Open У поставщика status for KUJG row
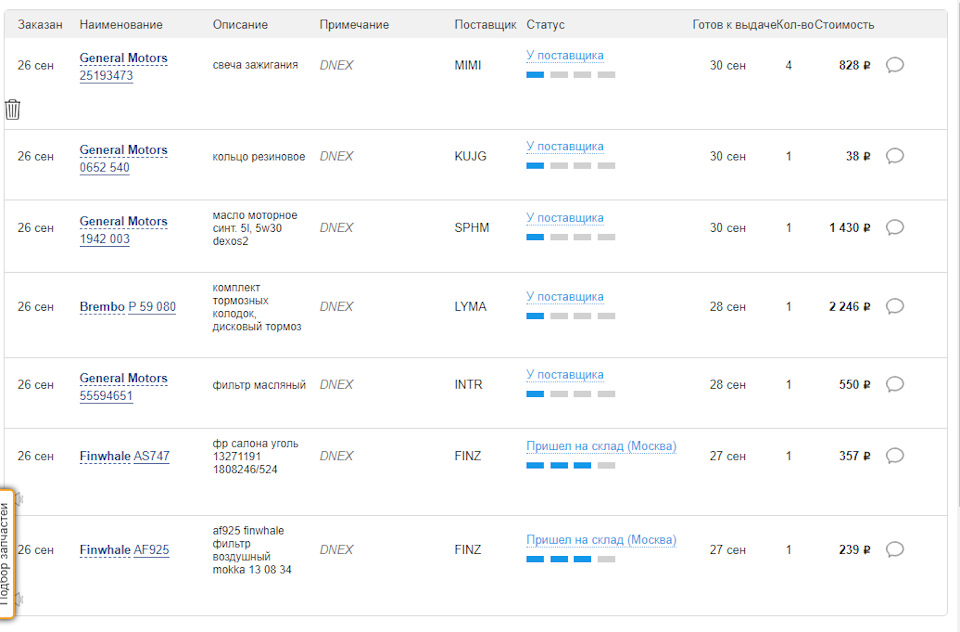This screenshot has height=632, width=960. (564, 146)
